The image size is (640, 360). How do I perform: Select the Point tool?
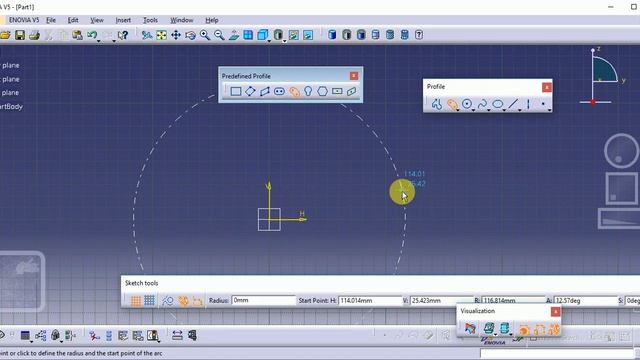(x=543, y=104)
